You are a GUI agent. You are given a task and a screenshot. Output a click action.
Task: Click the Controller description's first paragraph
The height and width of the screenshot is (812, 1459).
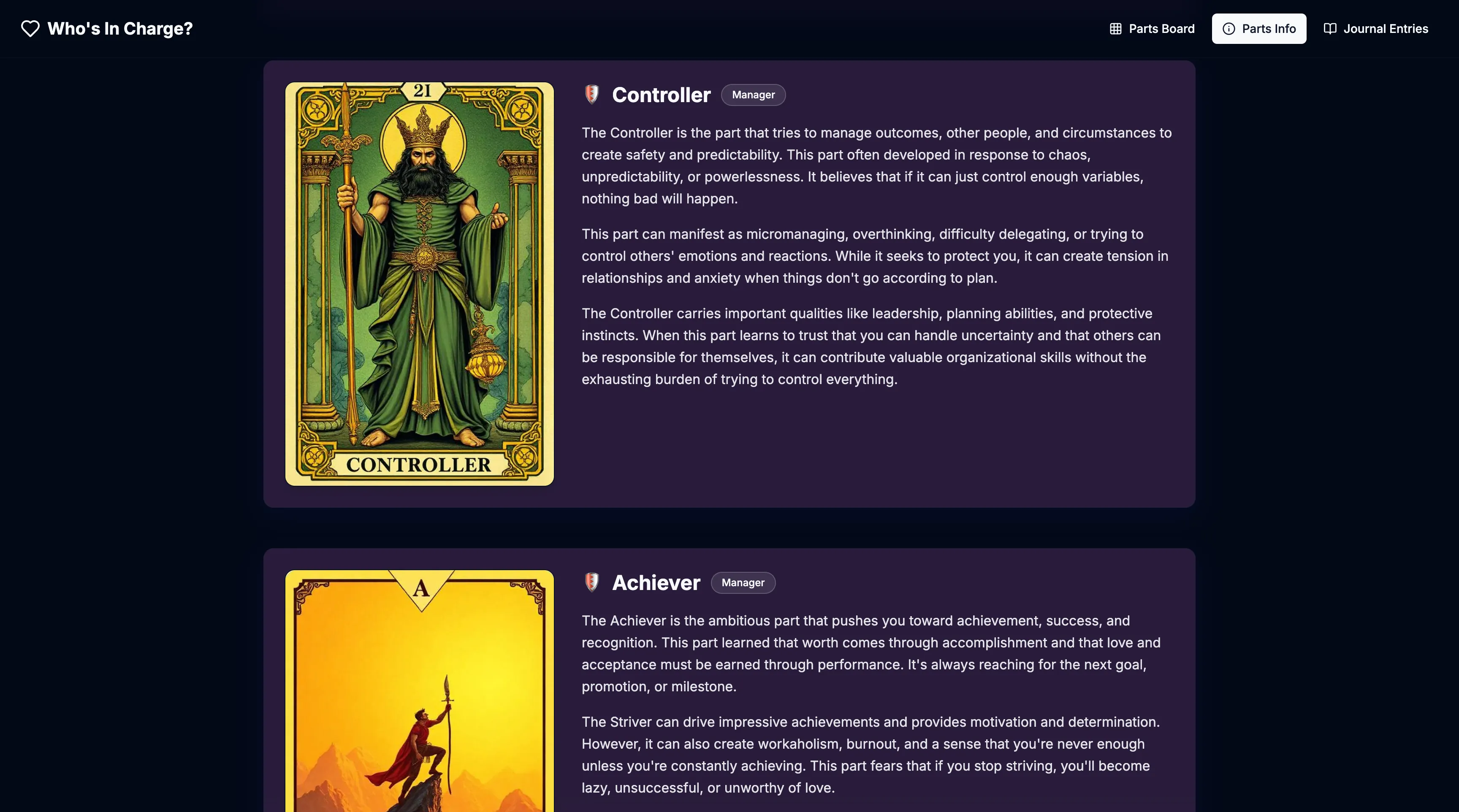point(877,166)
